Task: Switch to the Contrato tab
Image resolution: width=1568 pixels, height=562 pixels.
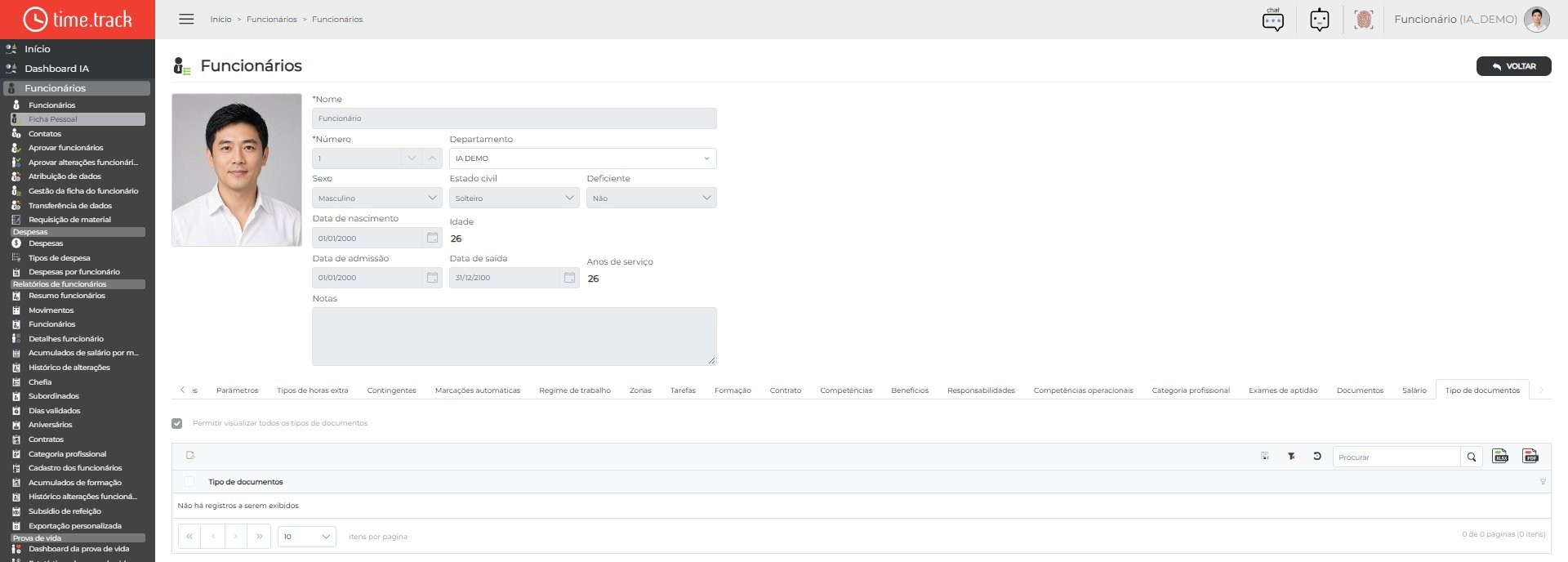Action: pos(786,390)
